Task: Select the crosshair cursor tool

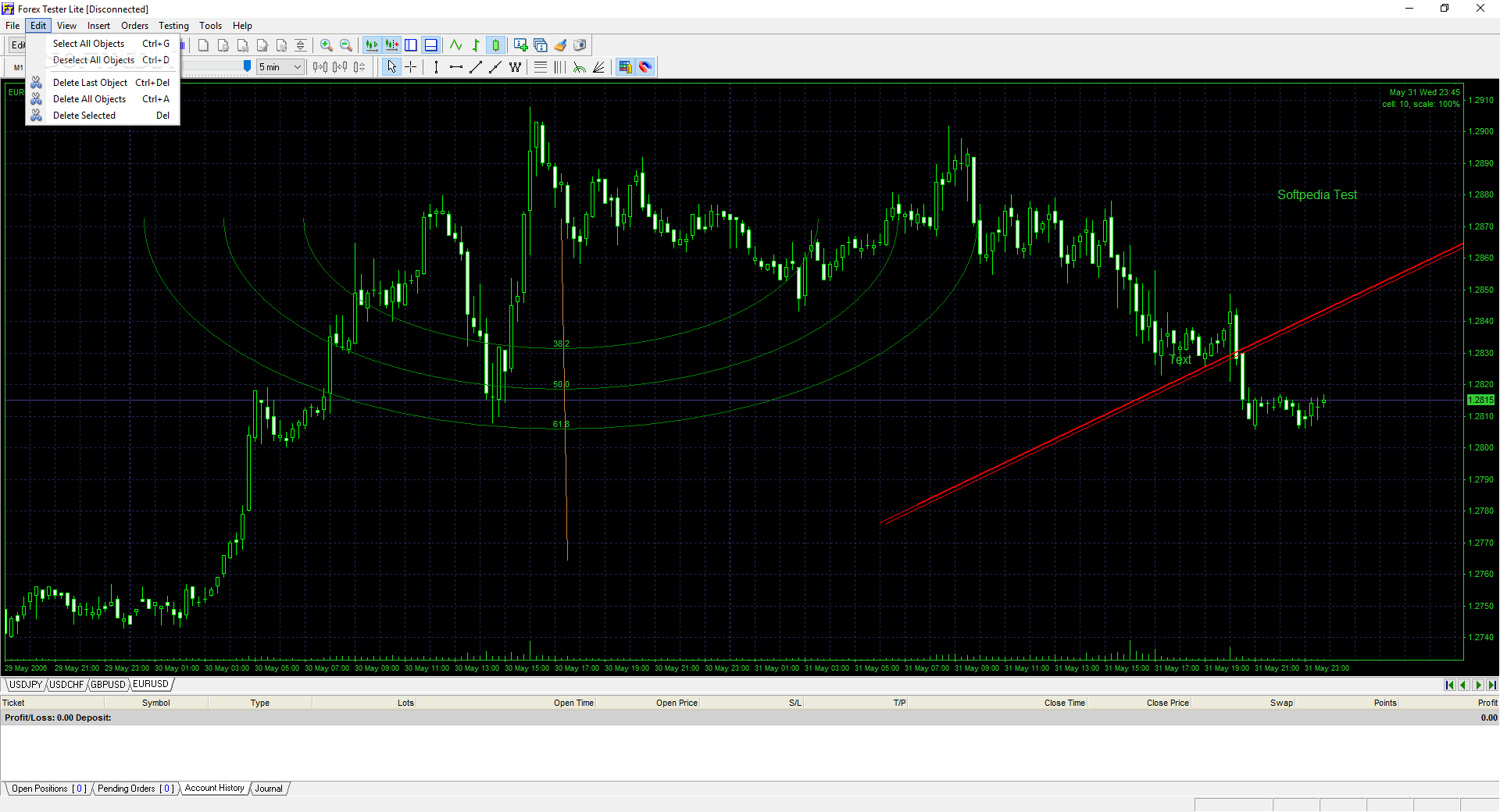Action: (411, 67)
